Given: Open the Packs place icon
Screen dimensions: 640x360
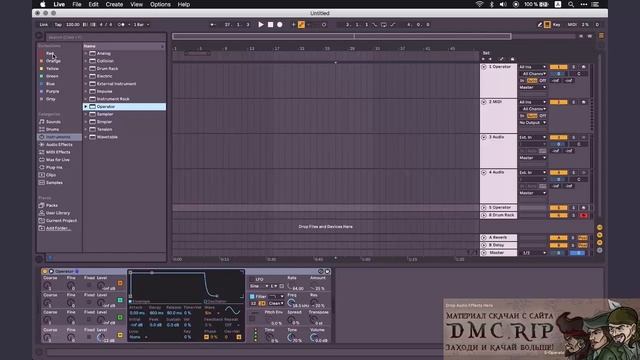Looking at the screenshot, I should (x=42, y=205).
